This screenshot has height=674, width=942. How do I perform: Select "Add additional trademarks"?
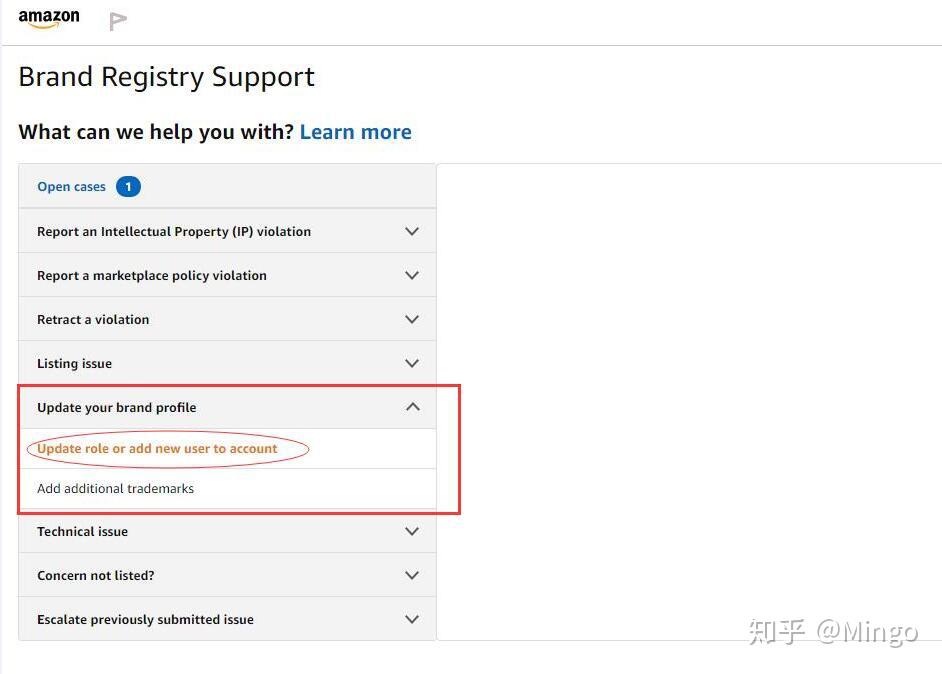[115, 488]
